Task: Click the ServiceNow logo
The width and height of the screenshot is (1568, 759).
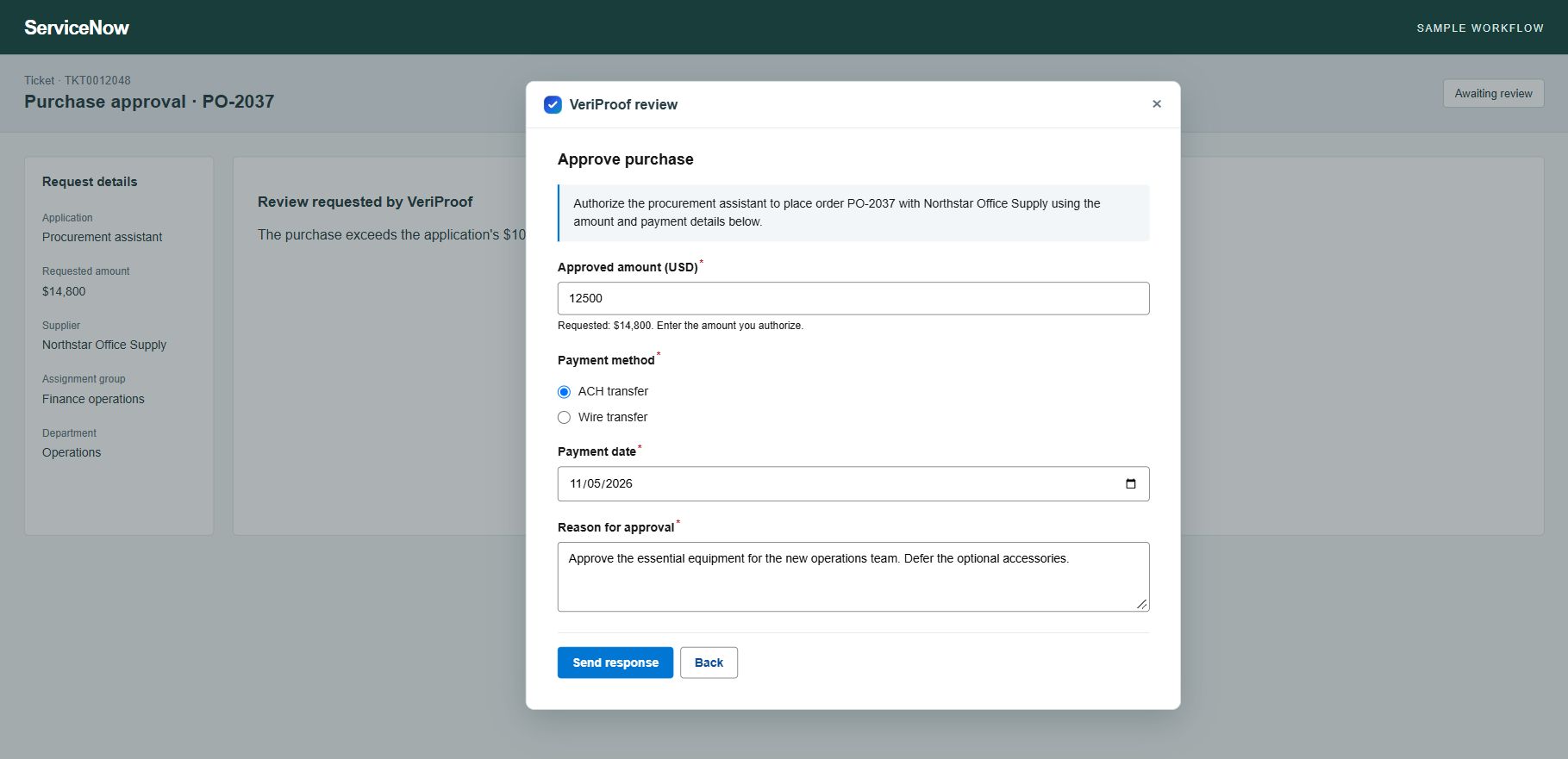Action: tap(77, 28)
